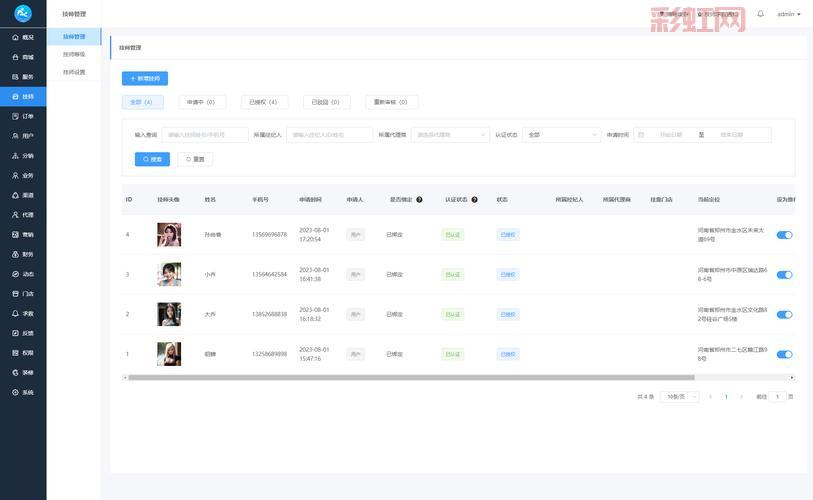
Task: Toggle the switch for technician ID 4
Action: coord(784,235)
